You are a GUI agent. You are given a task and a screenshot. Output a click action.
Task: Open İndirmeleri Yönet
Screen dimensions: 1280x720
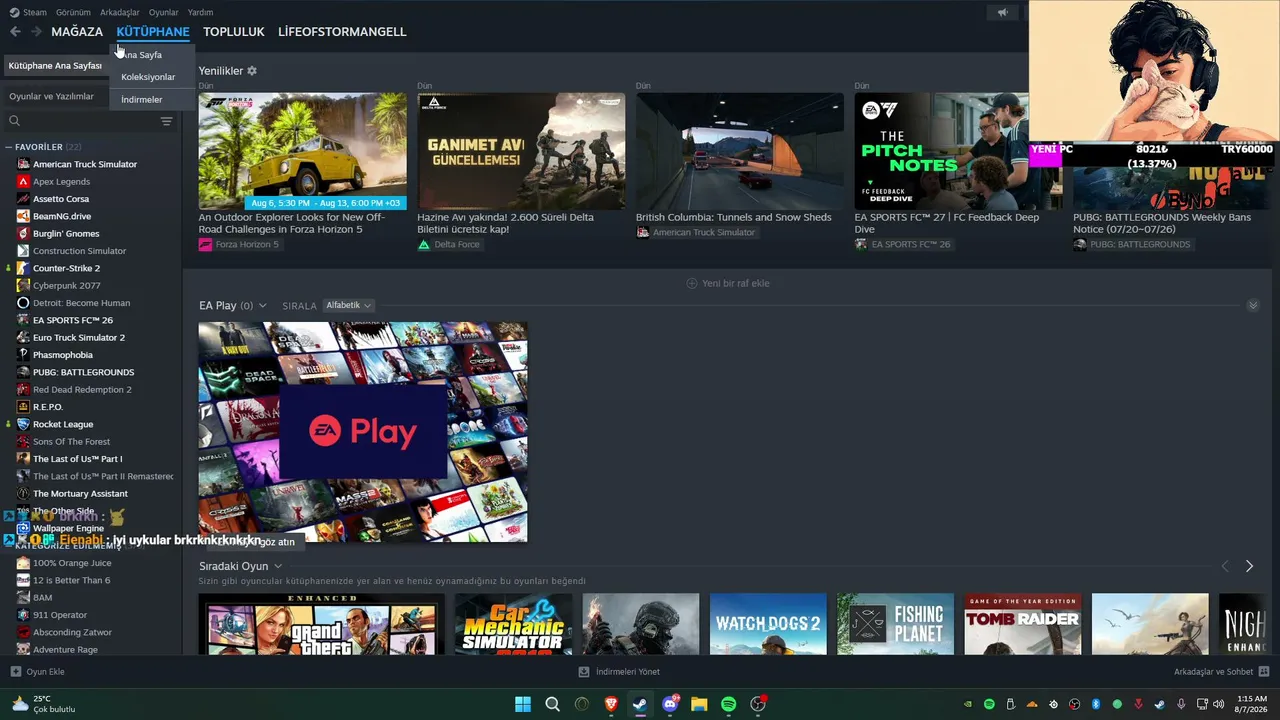point(619,672)
